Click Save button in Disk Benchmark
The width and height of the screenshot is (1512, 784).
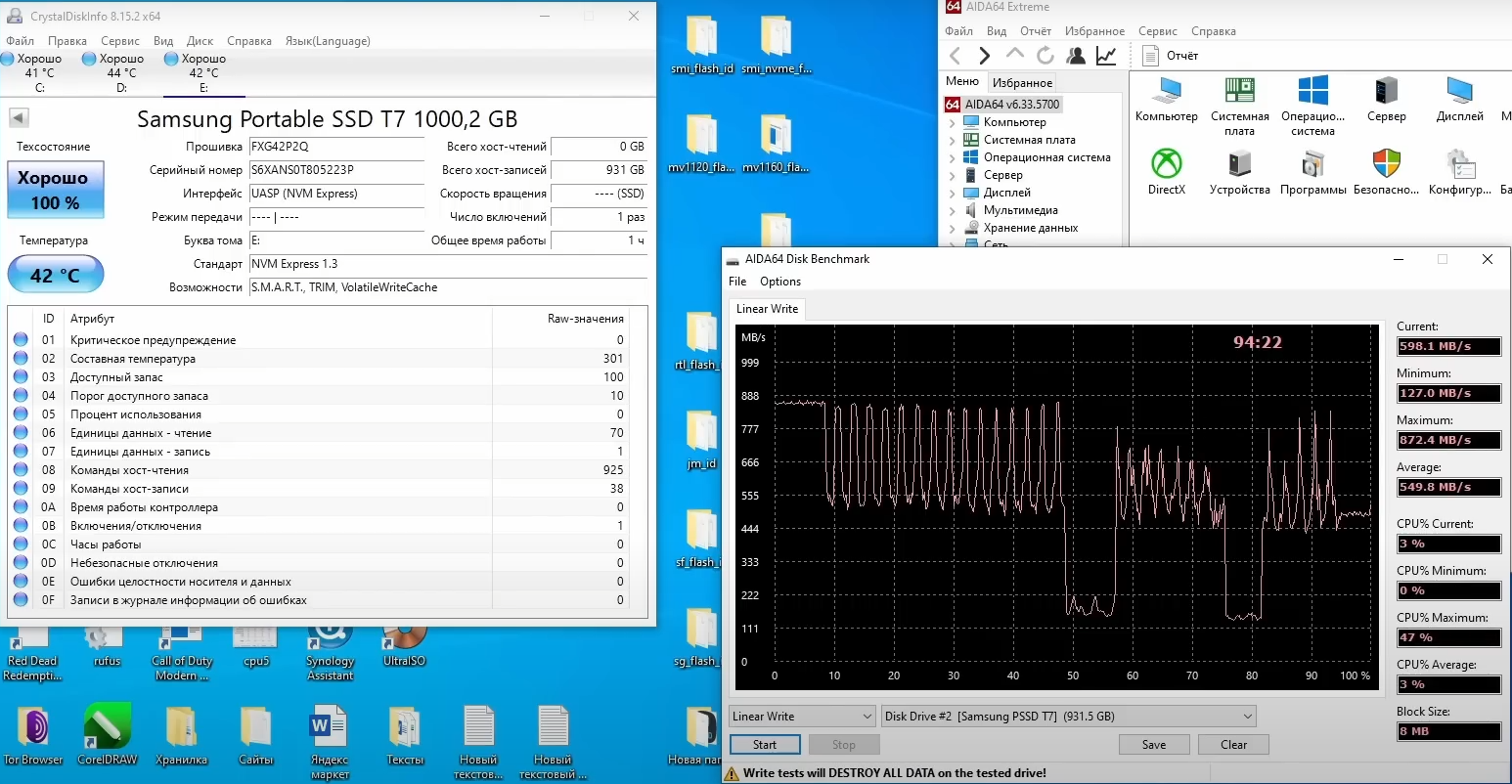pyautogui.click(x=1154, y=745)
